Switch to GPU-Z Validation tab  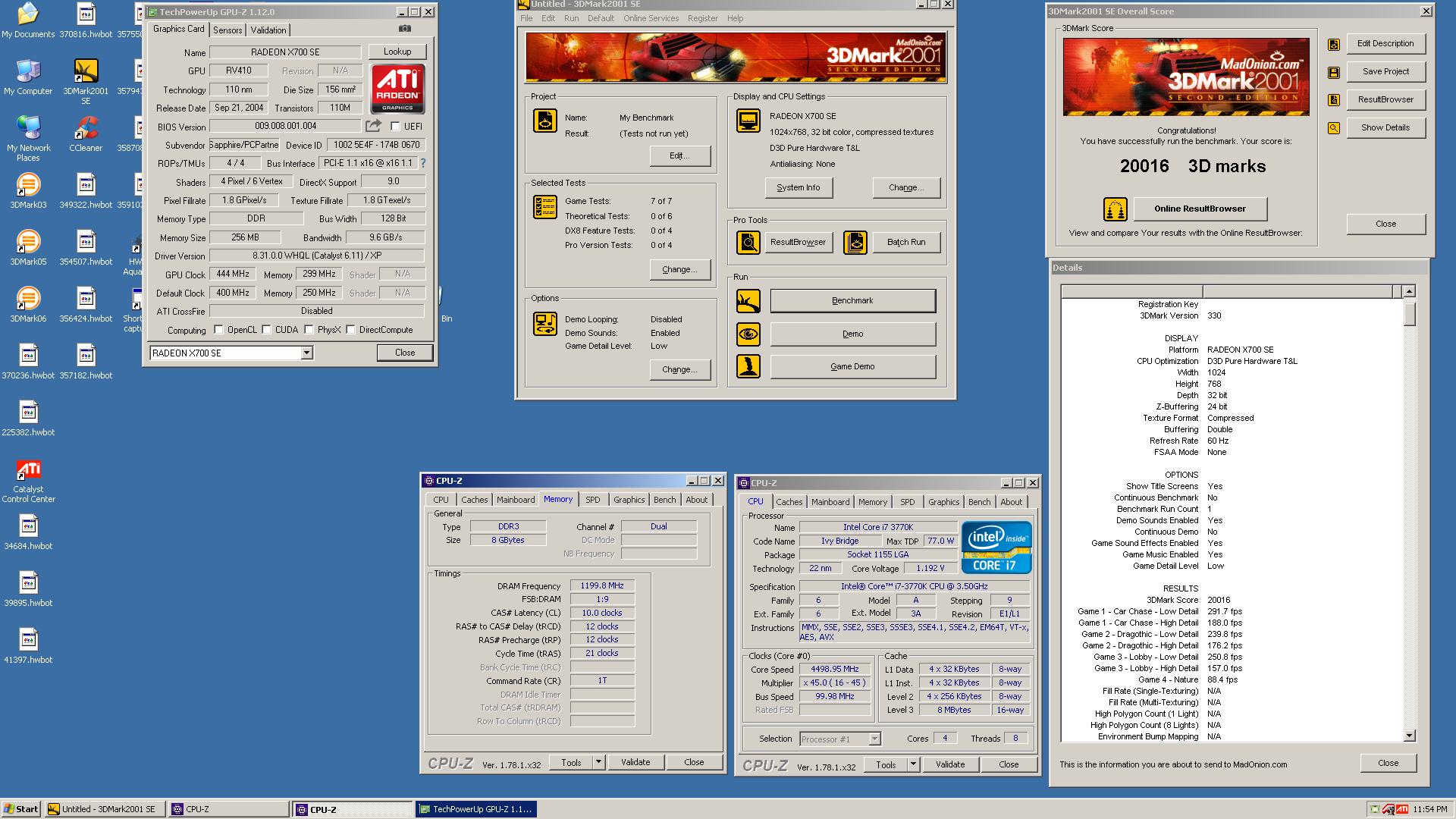268,30
